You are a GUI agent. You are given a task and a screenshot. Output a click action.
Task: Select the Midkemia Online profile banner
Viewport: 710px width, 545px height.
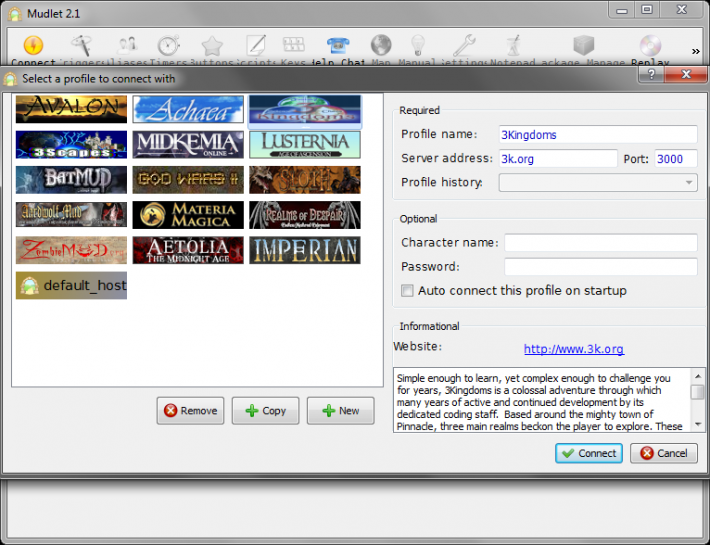[188, 144]
